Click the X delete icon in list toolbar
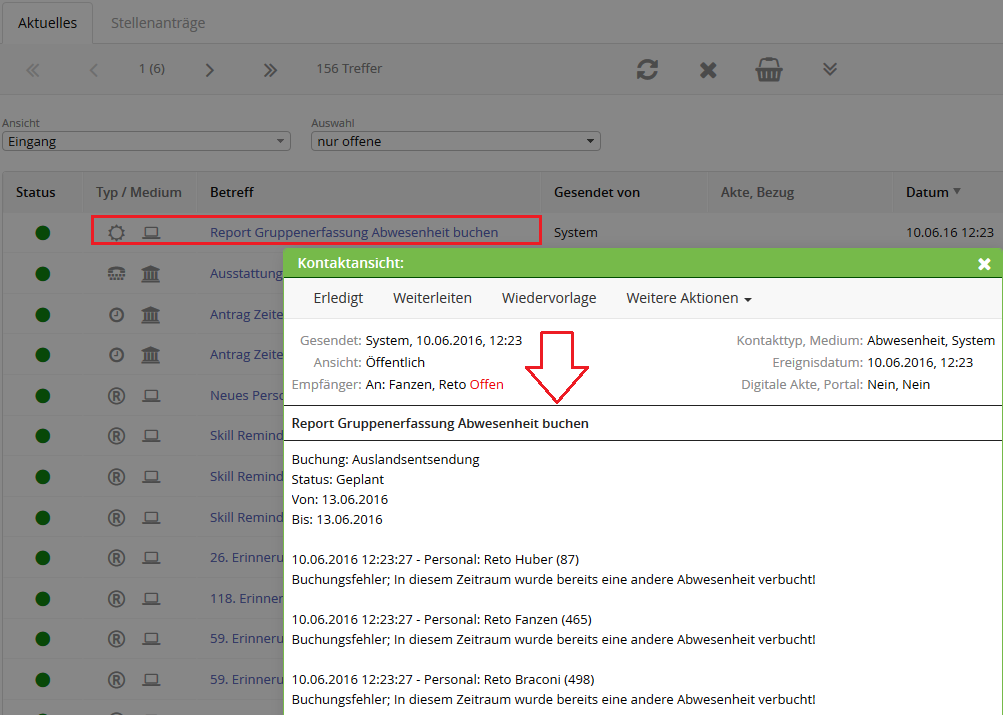Viewport: 1003px width, 715px height. point(708,70)
